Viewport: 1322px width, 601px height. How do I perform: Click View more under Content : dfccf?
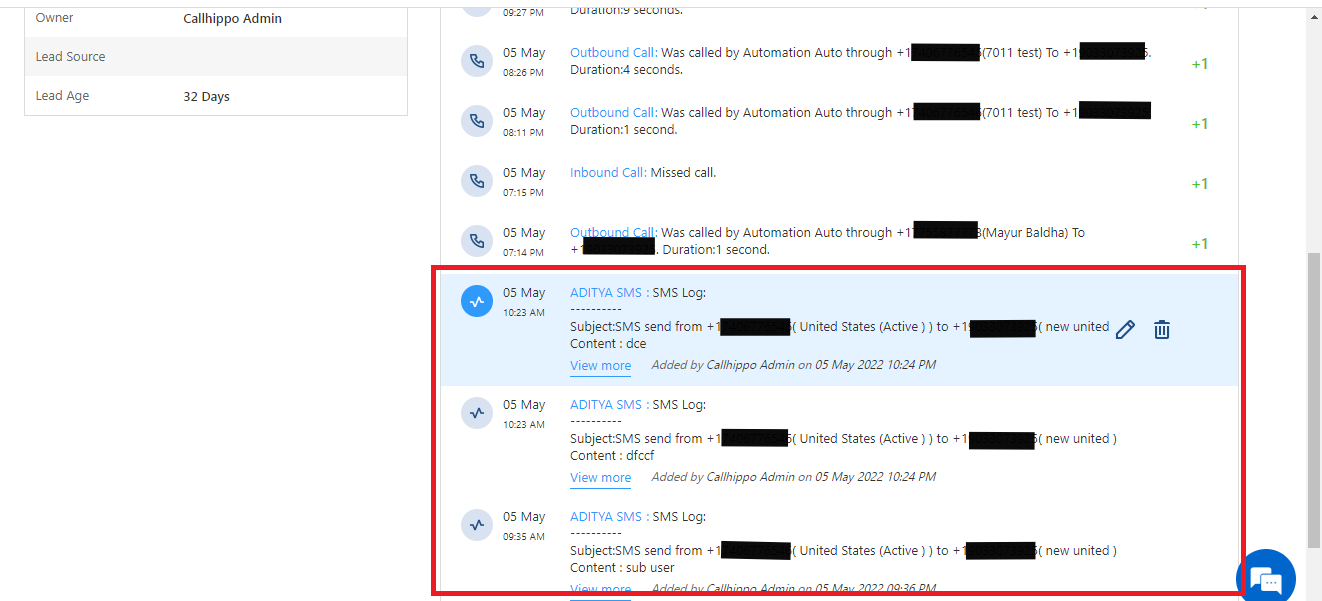click(x=600, y=478)
